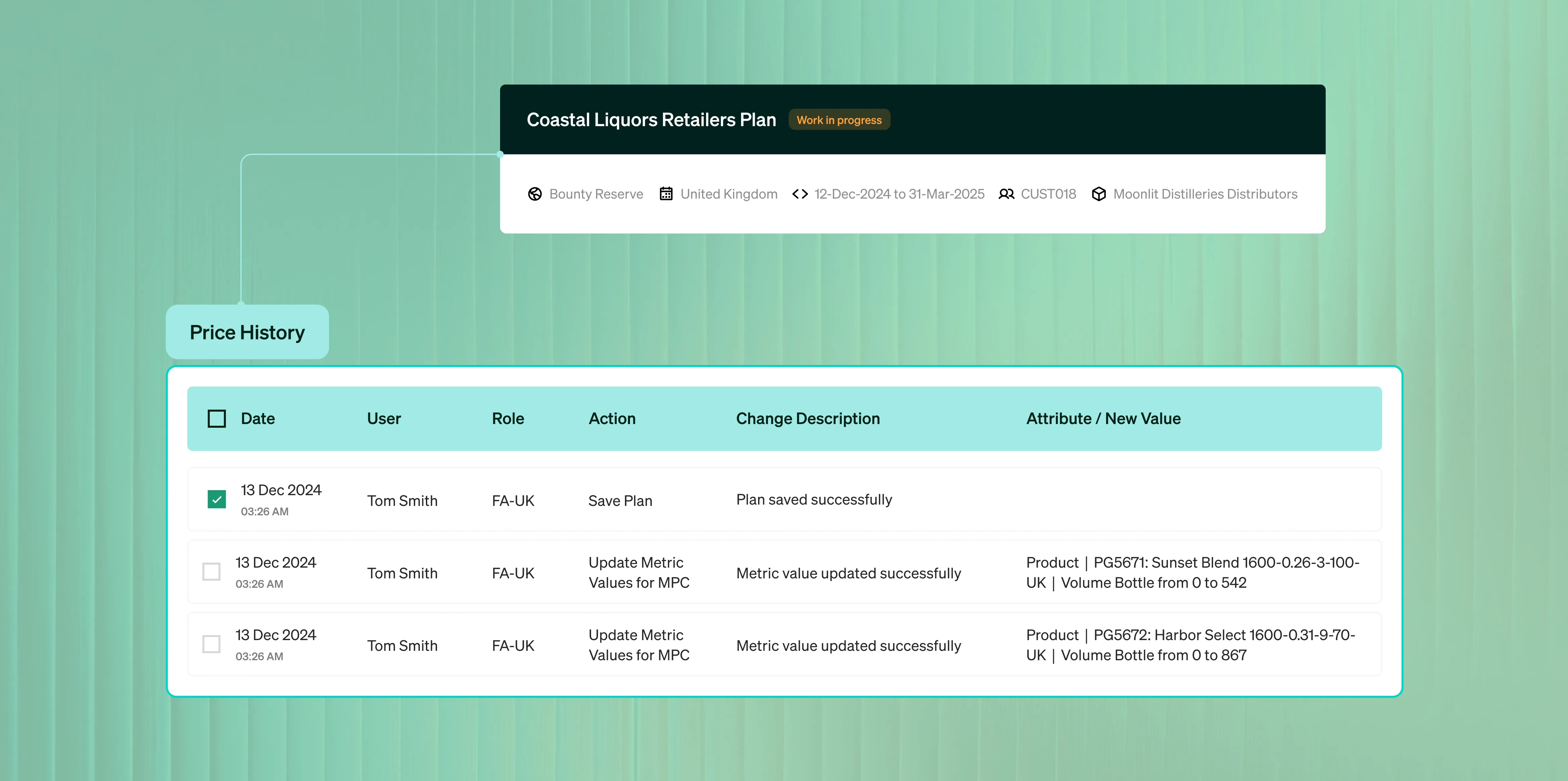
Task: Click the Role column header
Action: tap(508, 418)
